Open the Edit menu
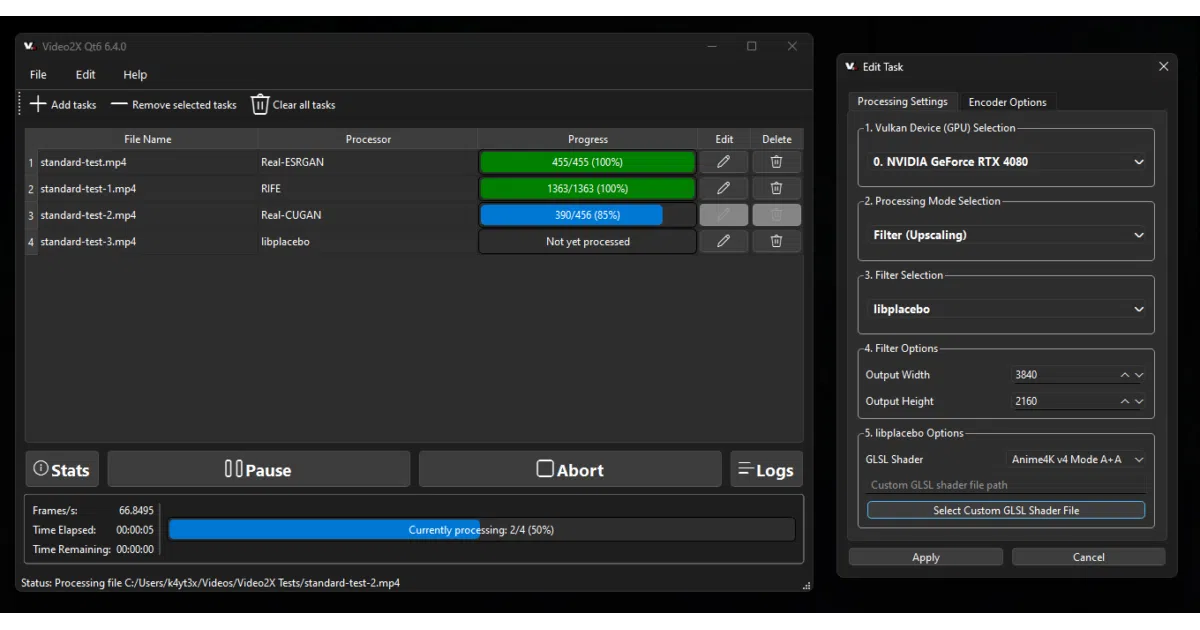1200x630 pixels. pos(86,75)
